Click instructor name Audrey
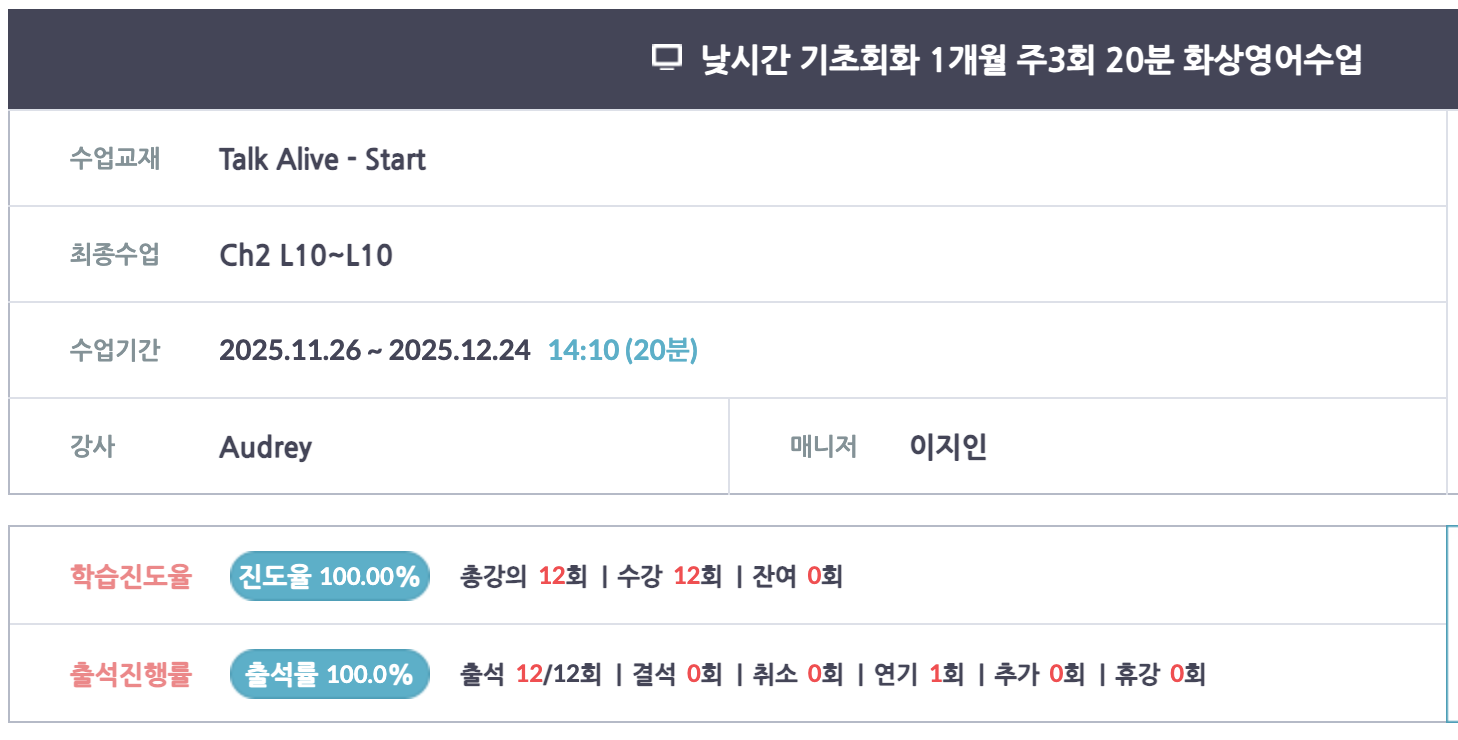Screen dimensions: 1458x740 [x=265, y=447]
